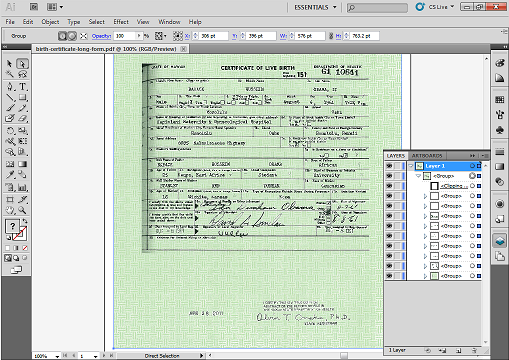
Task: Toggle visibility of the Clipping path sublayer
Action: 389,186
